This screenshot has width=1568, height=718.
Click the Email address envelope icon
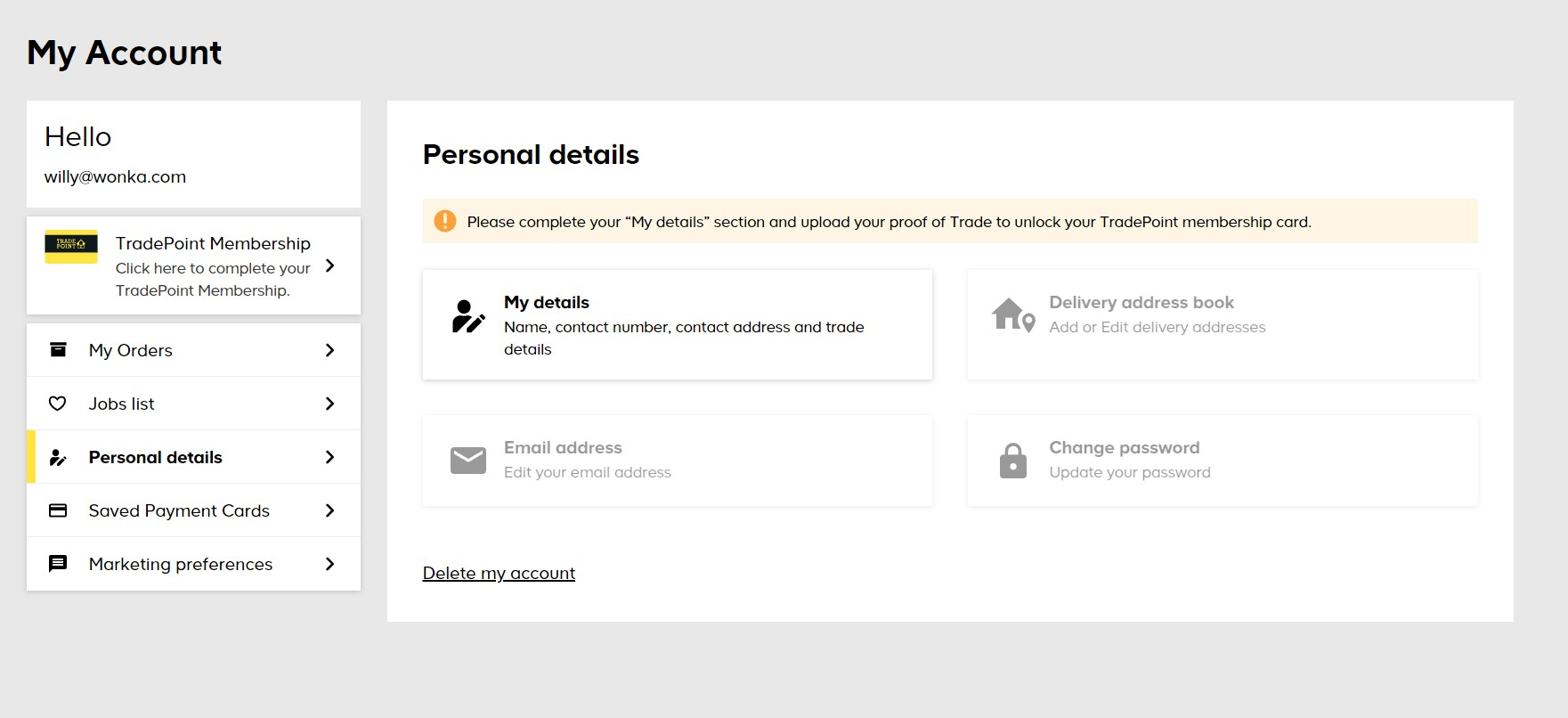[x=468, y=461]
